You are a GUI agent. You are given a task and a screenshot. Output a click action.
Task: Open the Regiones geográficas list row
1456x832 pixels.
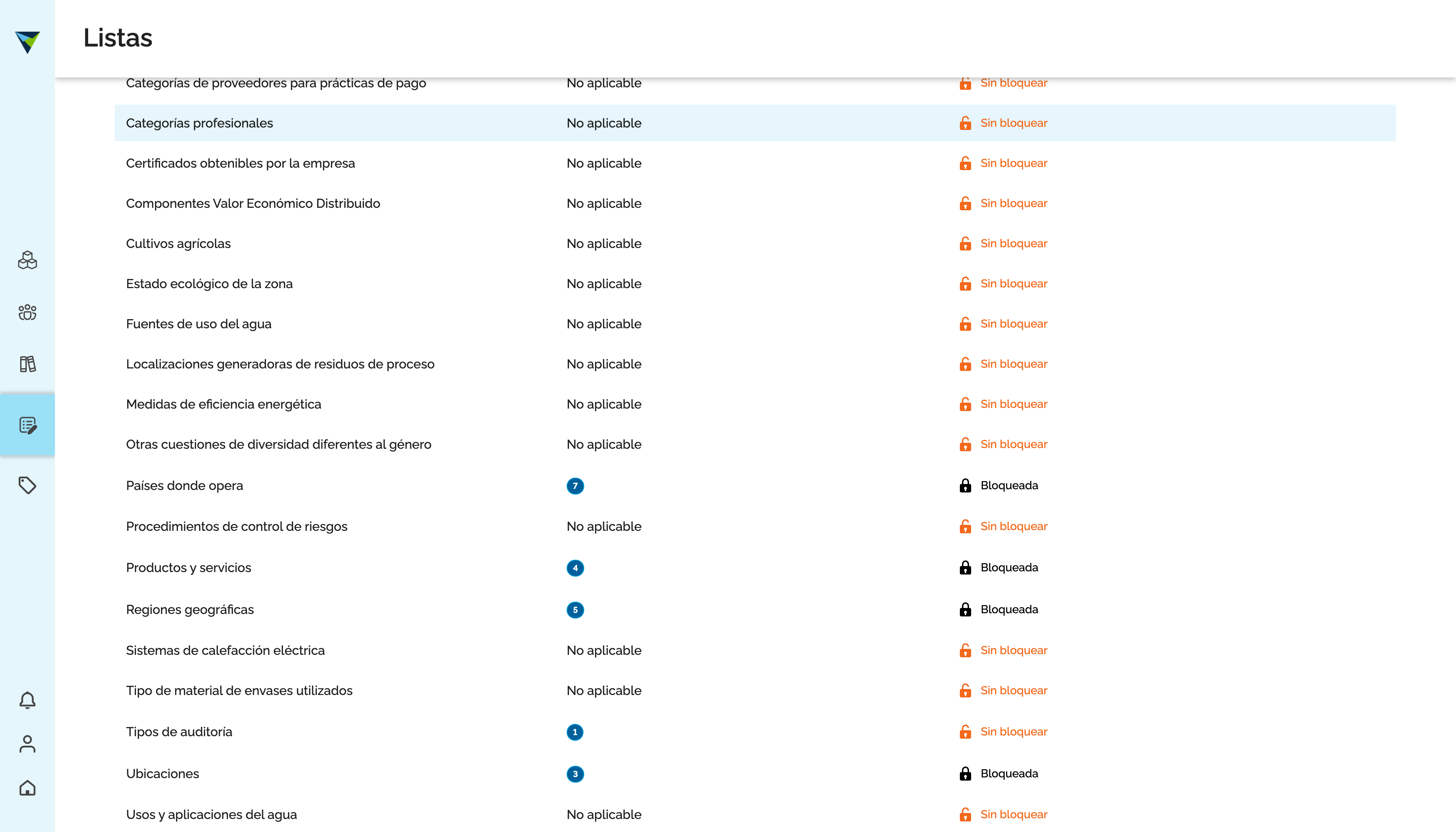click(190, 609)
